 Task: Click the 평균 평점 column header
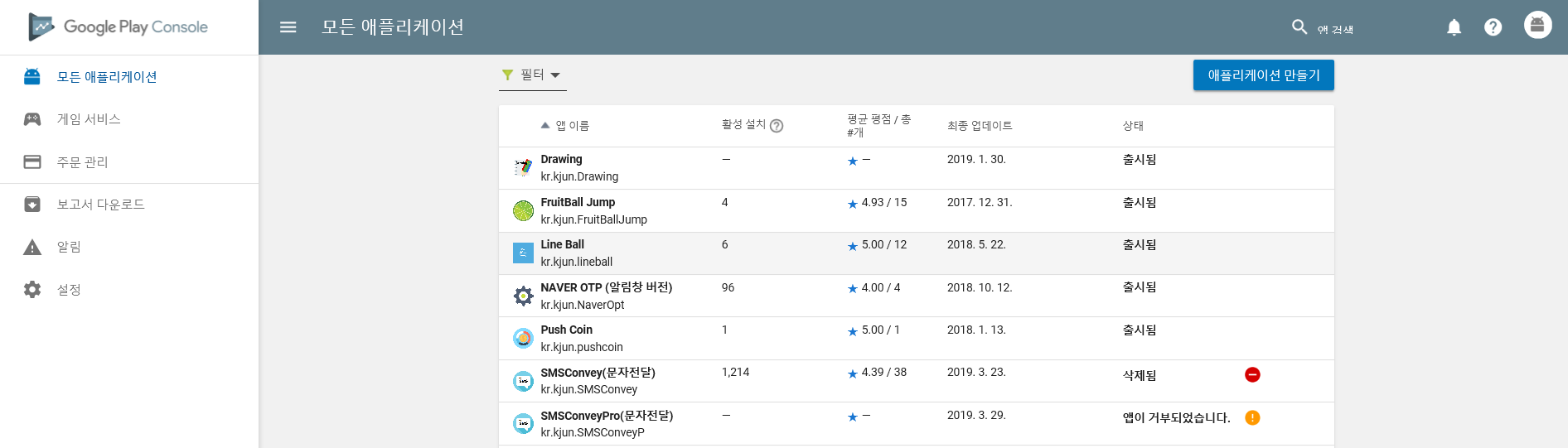point(878,126)
